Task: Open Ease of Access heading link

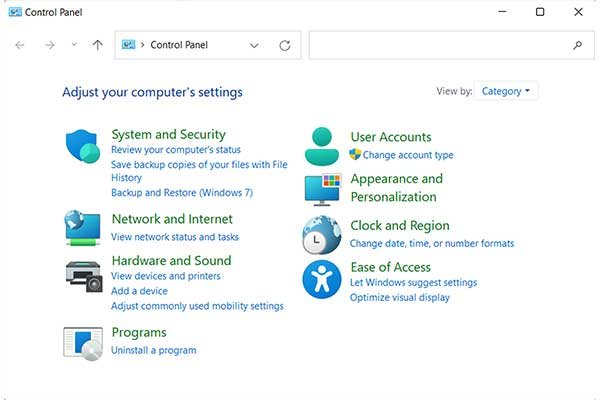Action: 391,267
